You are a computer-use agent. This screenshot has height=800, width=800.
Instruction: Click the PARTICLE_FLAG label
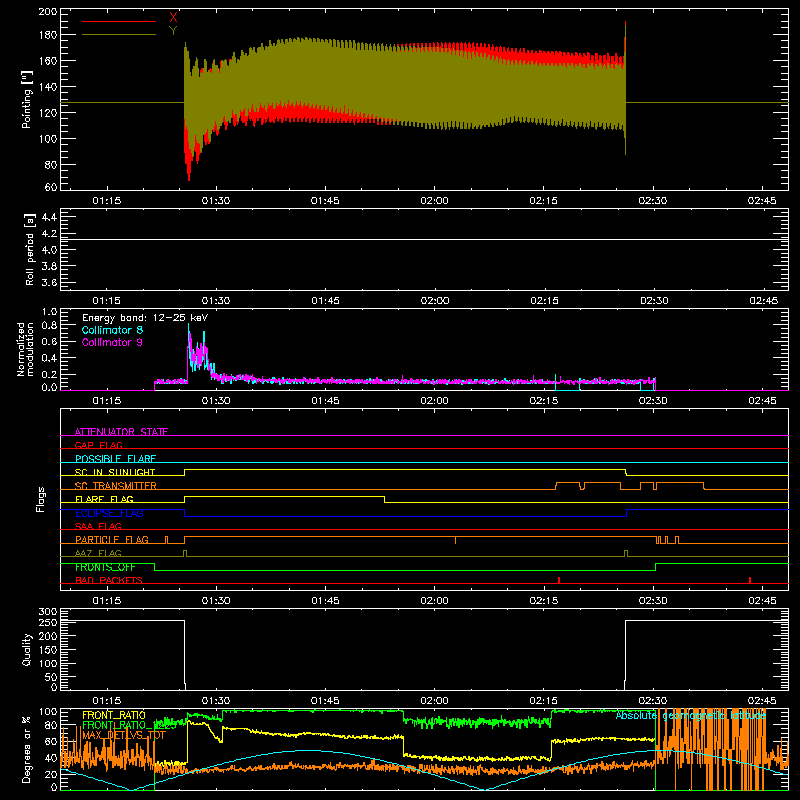tap(112, 539)
